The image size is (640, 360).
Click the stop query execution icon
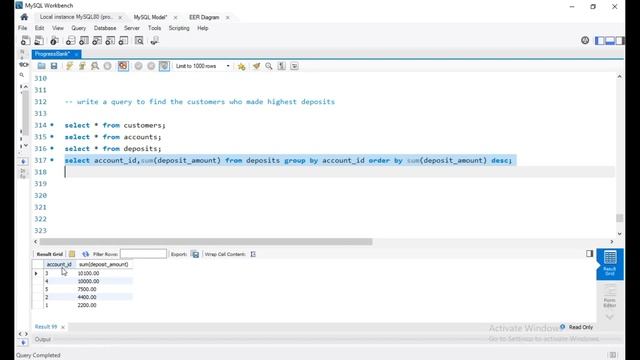point(107,66)
